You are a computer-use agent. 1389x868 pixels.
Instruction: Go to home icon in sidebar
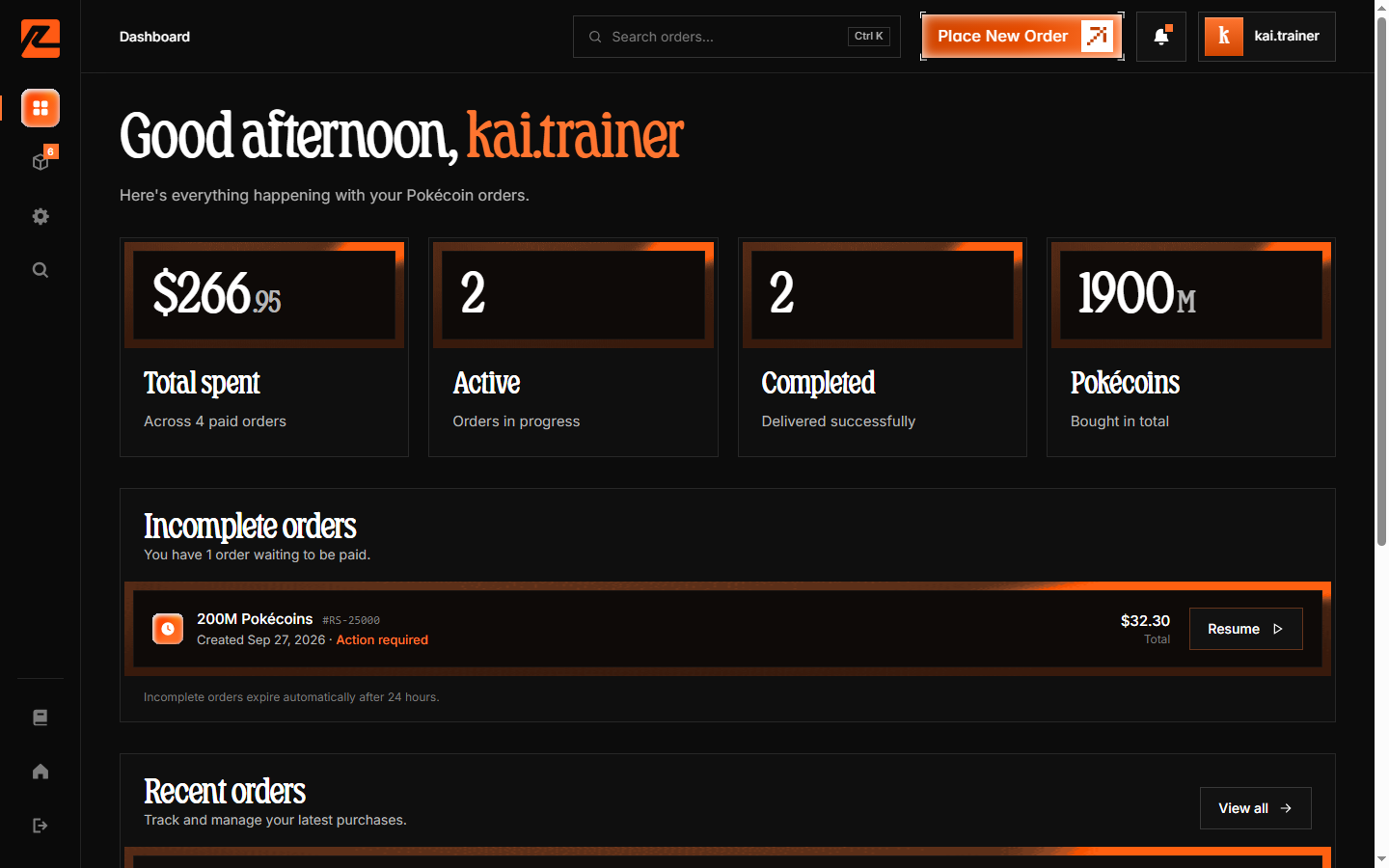tap(41, 772)
